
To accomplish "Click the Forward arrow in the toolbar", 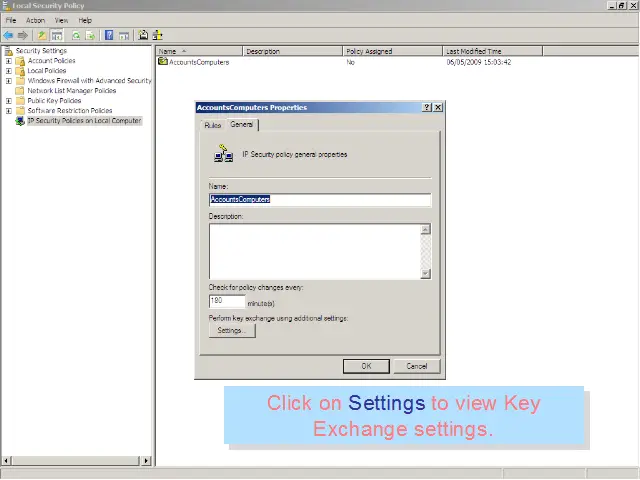I will pos(22,35).
